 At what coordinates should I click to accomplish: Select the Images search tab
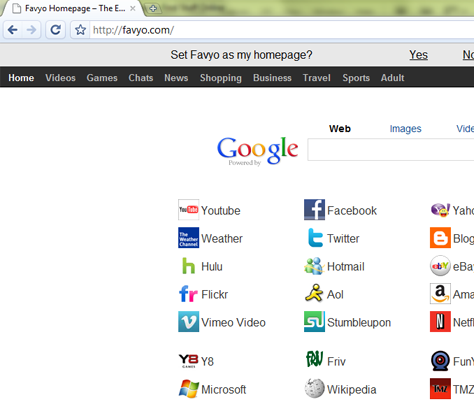click(x=405, y=129)
